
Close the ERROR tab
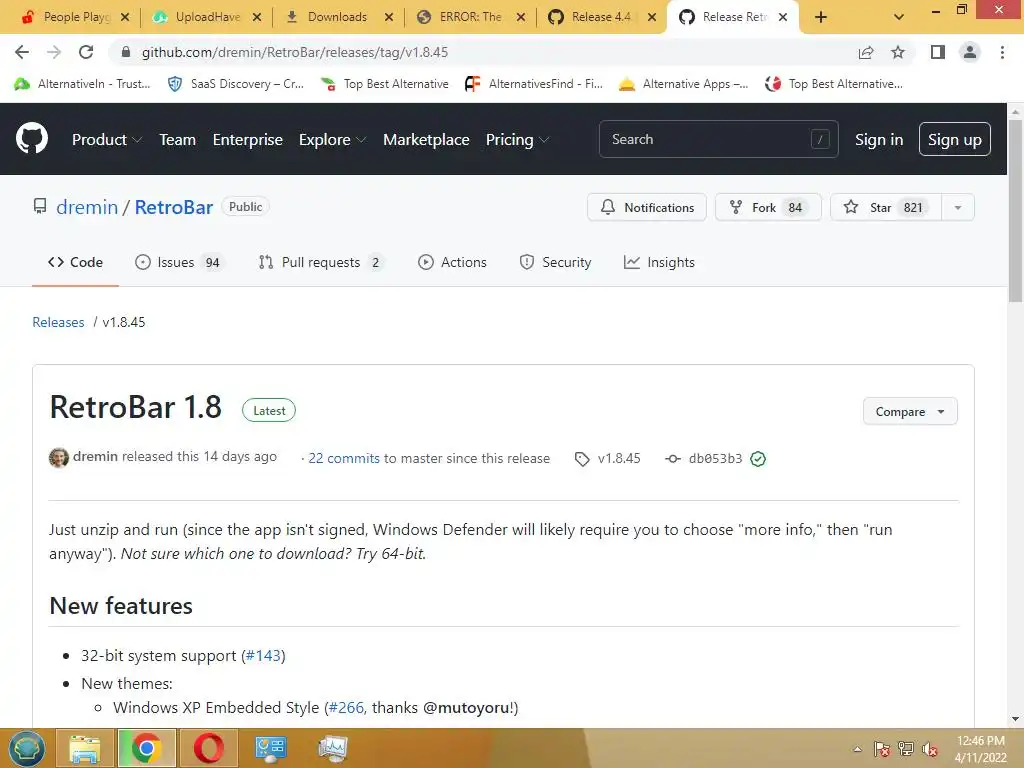pyautogui.click(x=520, y=17)
